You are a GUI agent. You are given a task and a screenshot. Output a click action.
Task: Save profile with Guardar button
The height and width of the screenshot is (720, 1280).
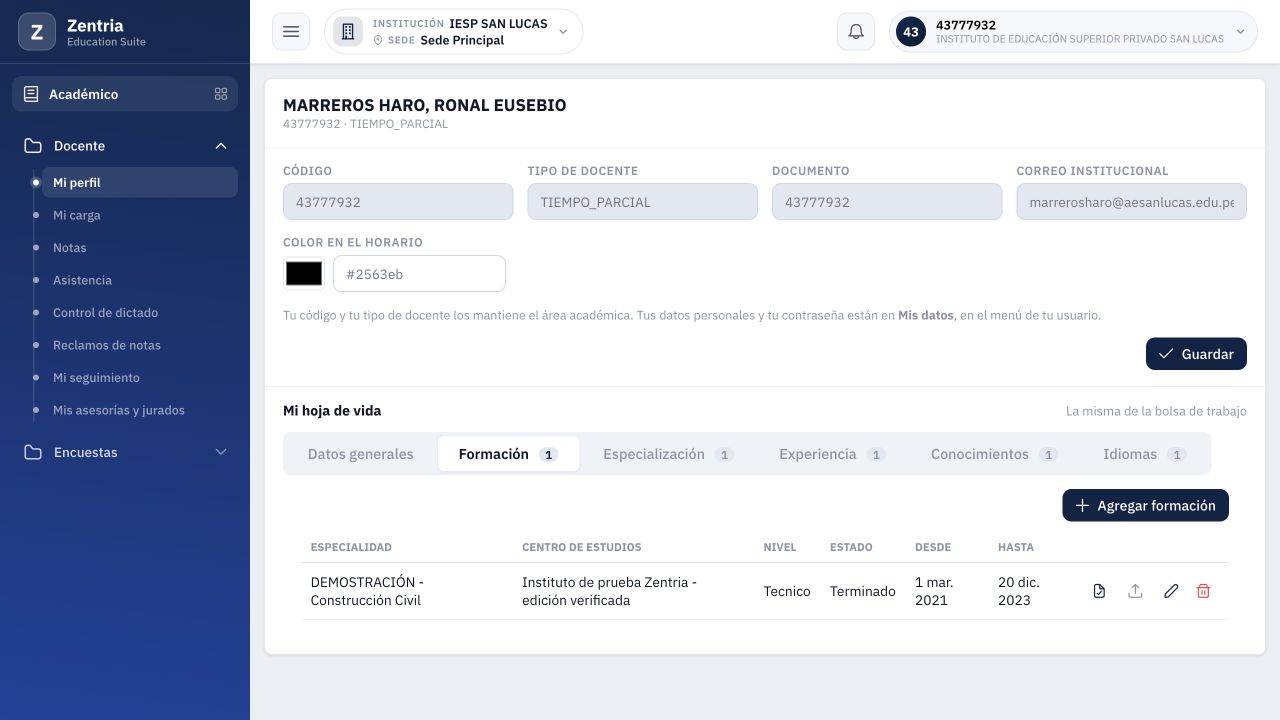[1196, 354]
